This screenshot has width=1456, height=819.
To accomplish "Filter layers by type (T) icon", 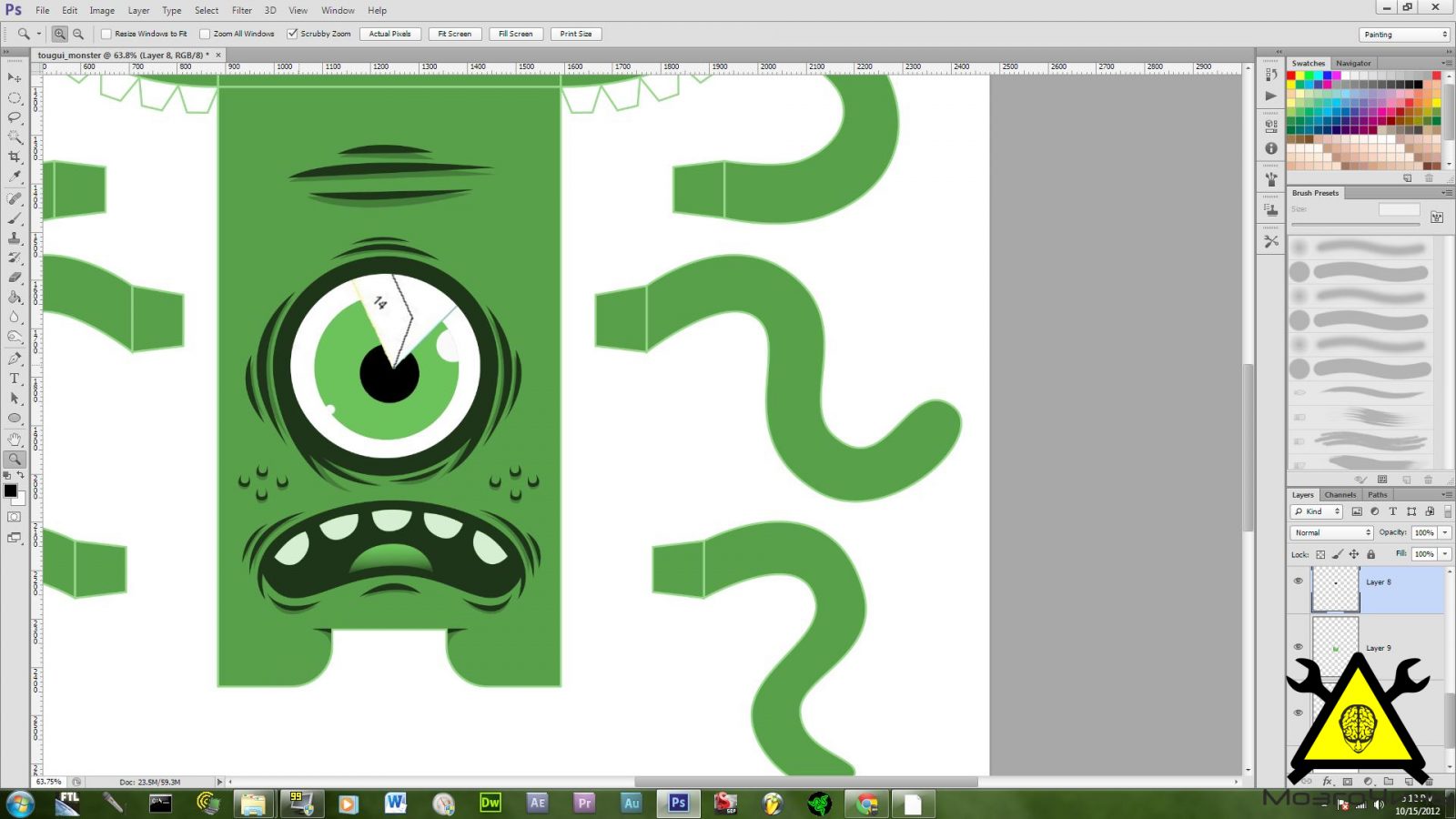I will click(1392, 511).
